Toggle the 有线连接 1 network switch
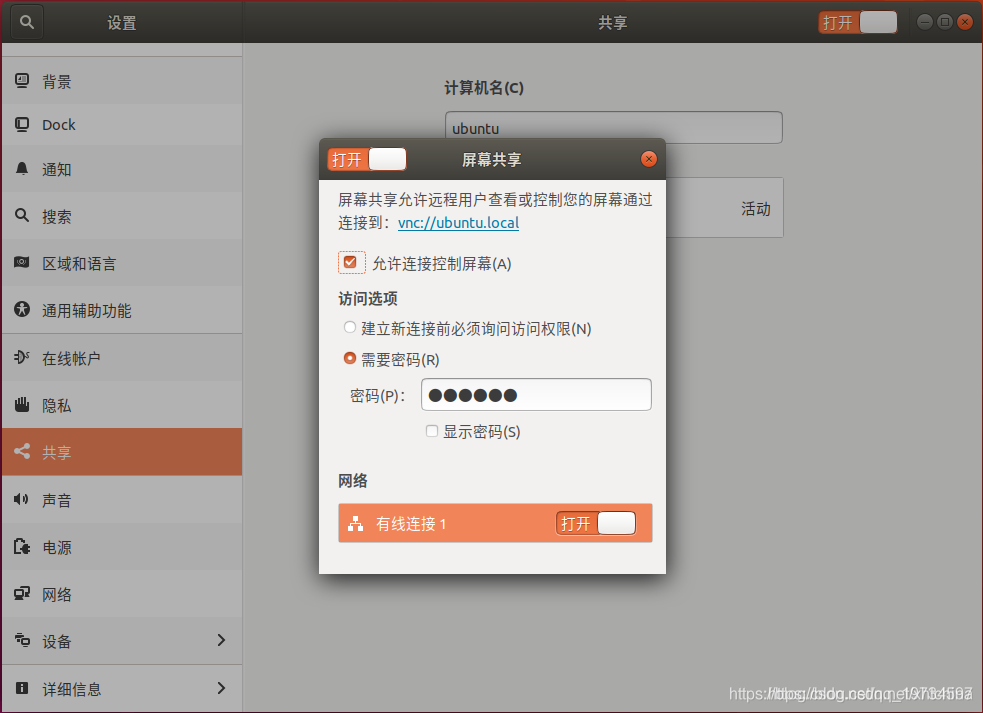The height and width of the screenshot is (713, 983). [596, 523]
